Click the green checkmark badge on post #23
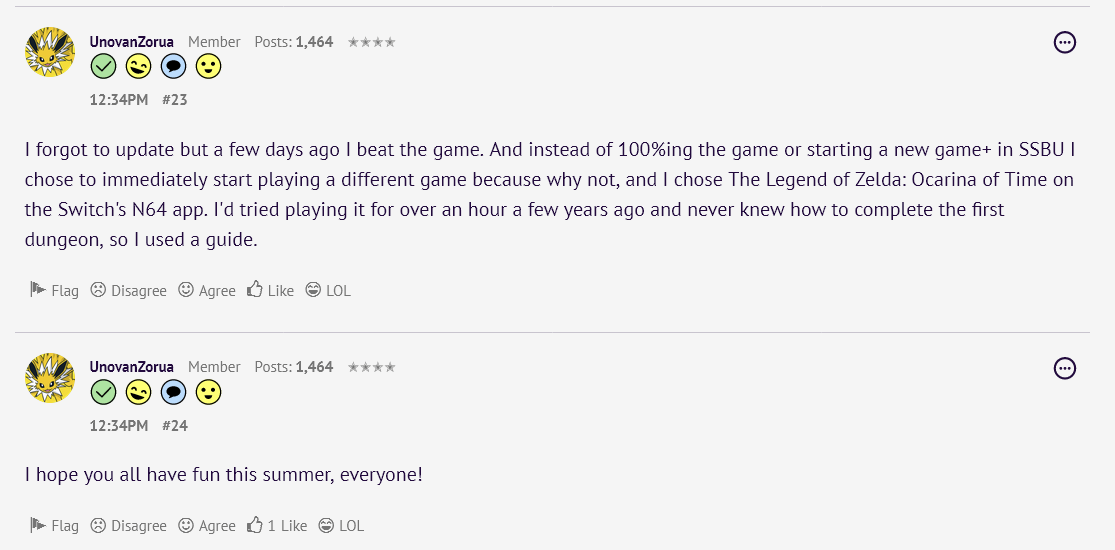1115x550 pixels. click(x=104, y=67)
